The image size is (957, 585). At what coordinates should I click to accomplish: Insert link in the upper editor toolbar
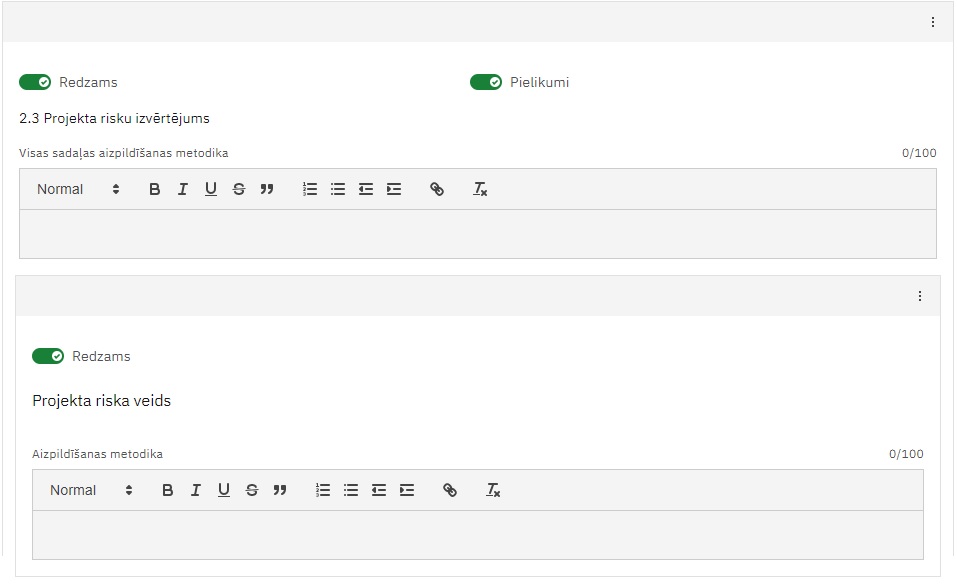(437, 189)
